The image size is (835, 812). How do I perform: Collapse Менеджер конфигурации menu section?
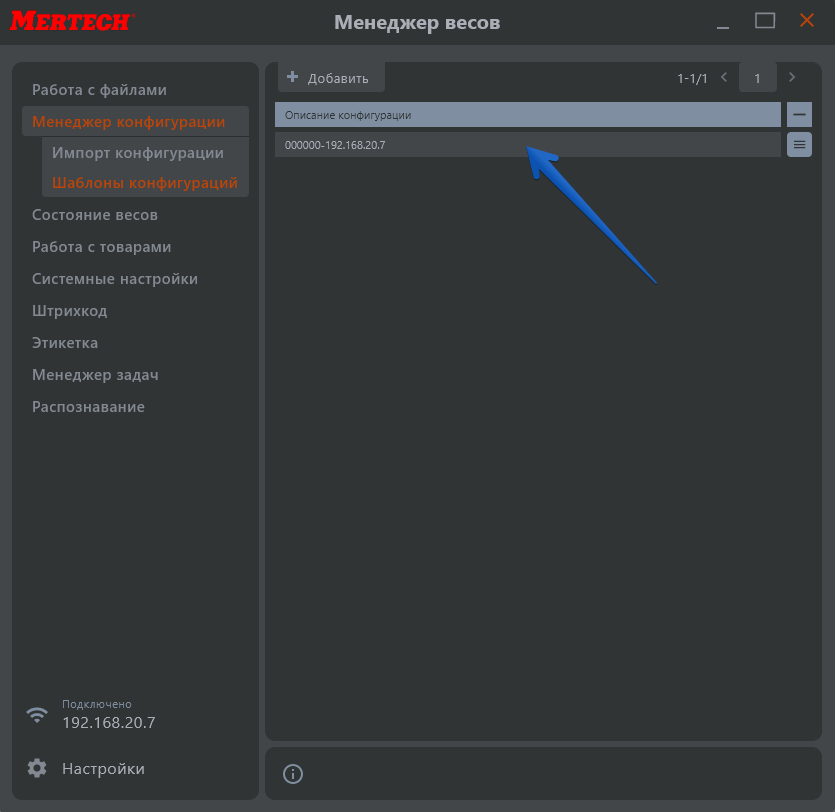click(x=128, y=122)
